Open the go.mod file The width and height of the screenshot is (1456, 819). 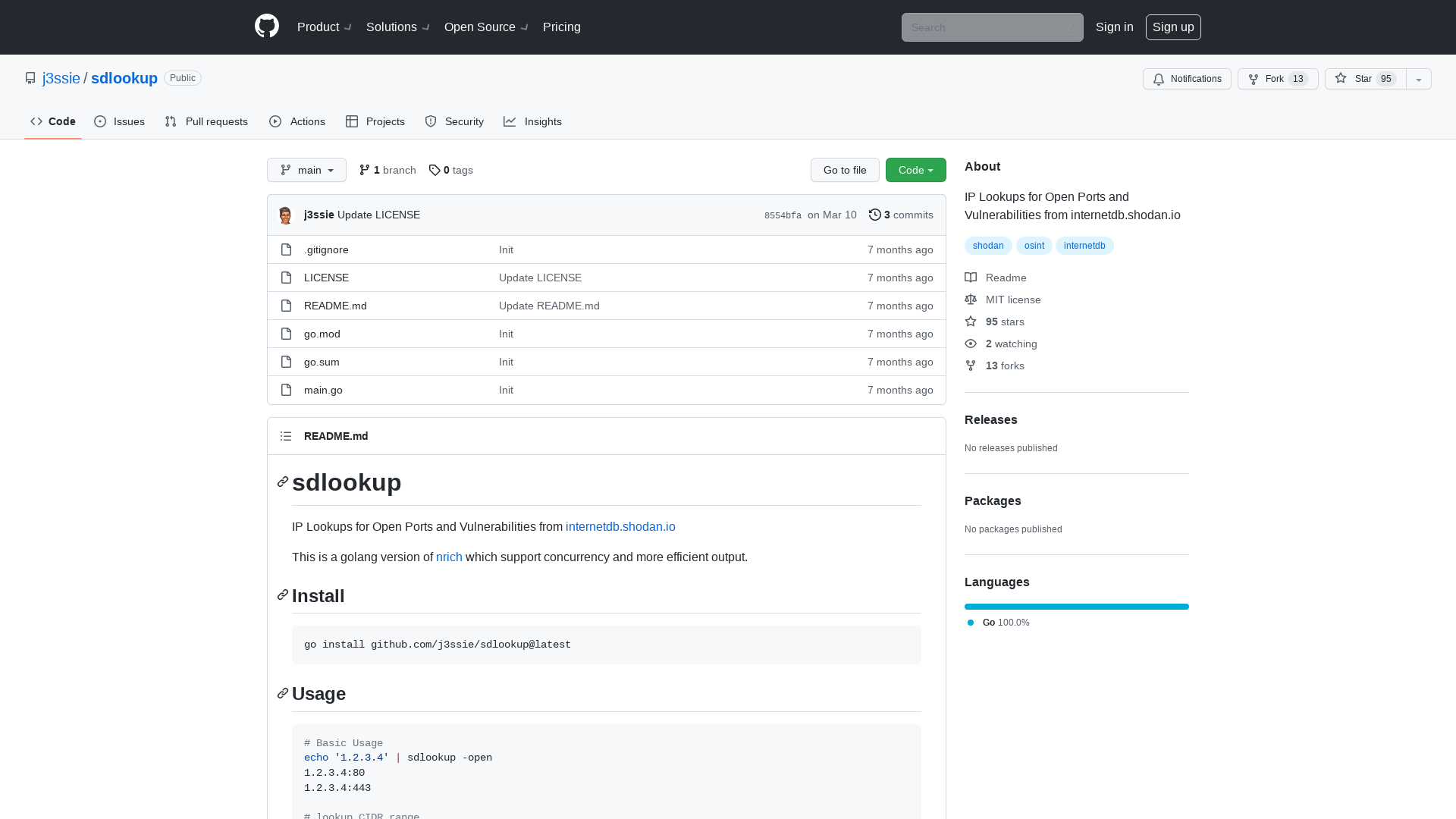(x=322, y=334)
